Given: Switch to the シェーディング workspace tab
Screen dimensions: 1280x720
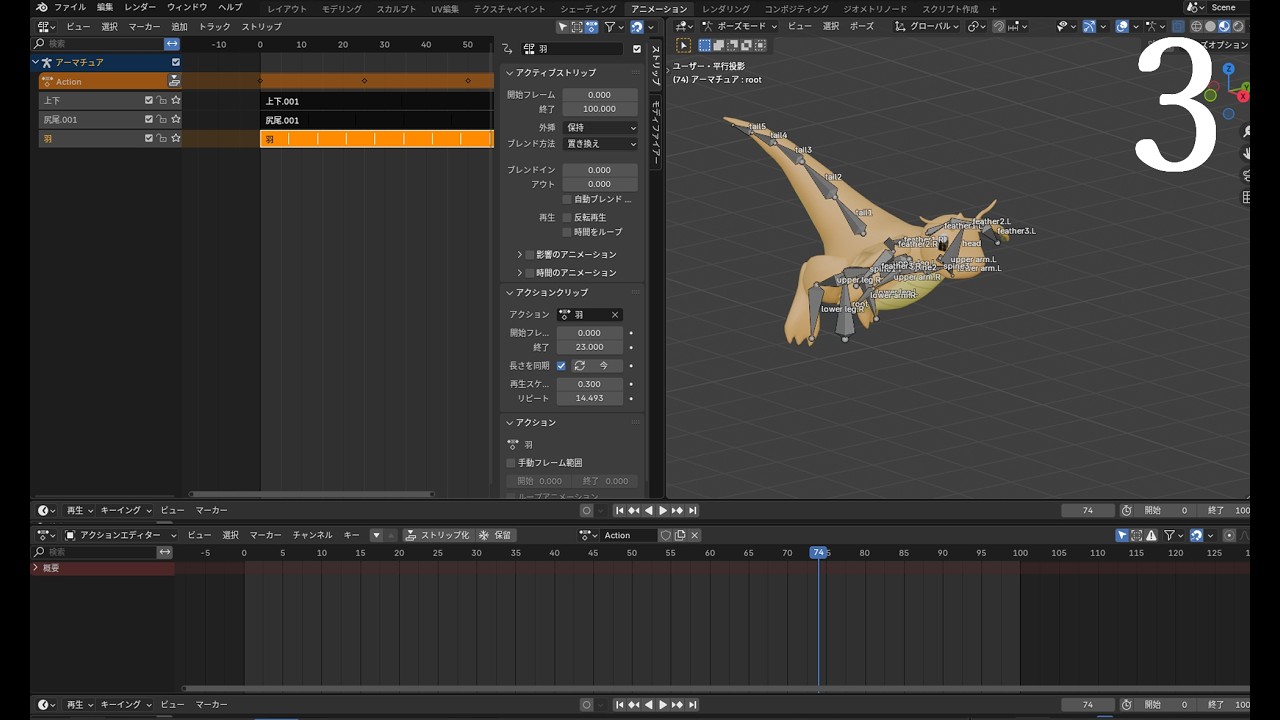Looking at the screenshot, I should [x=588, y=8].
